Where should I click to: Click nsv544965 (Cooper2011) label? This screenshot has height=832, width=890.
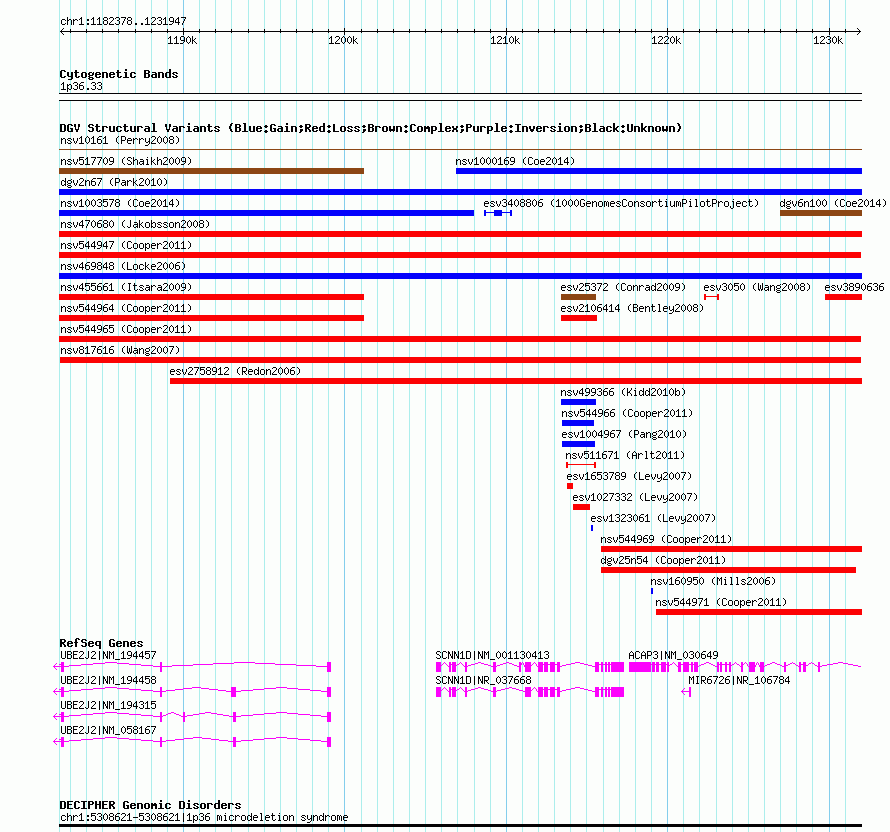pos(126,329)
